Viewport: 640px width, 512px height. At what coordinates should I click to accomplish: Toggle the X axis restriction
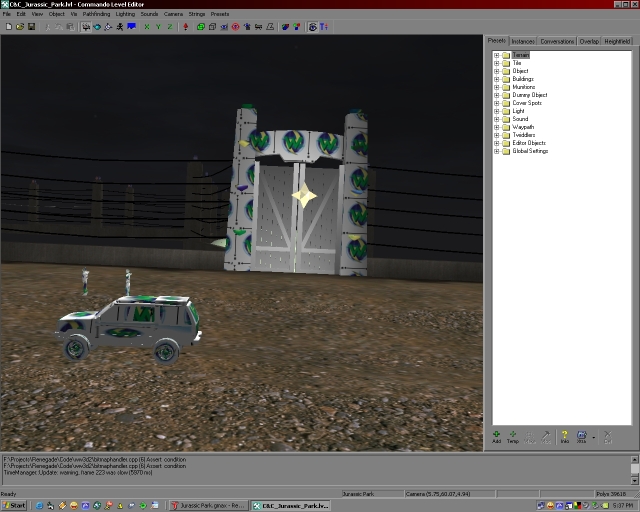tap(146, 27)
